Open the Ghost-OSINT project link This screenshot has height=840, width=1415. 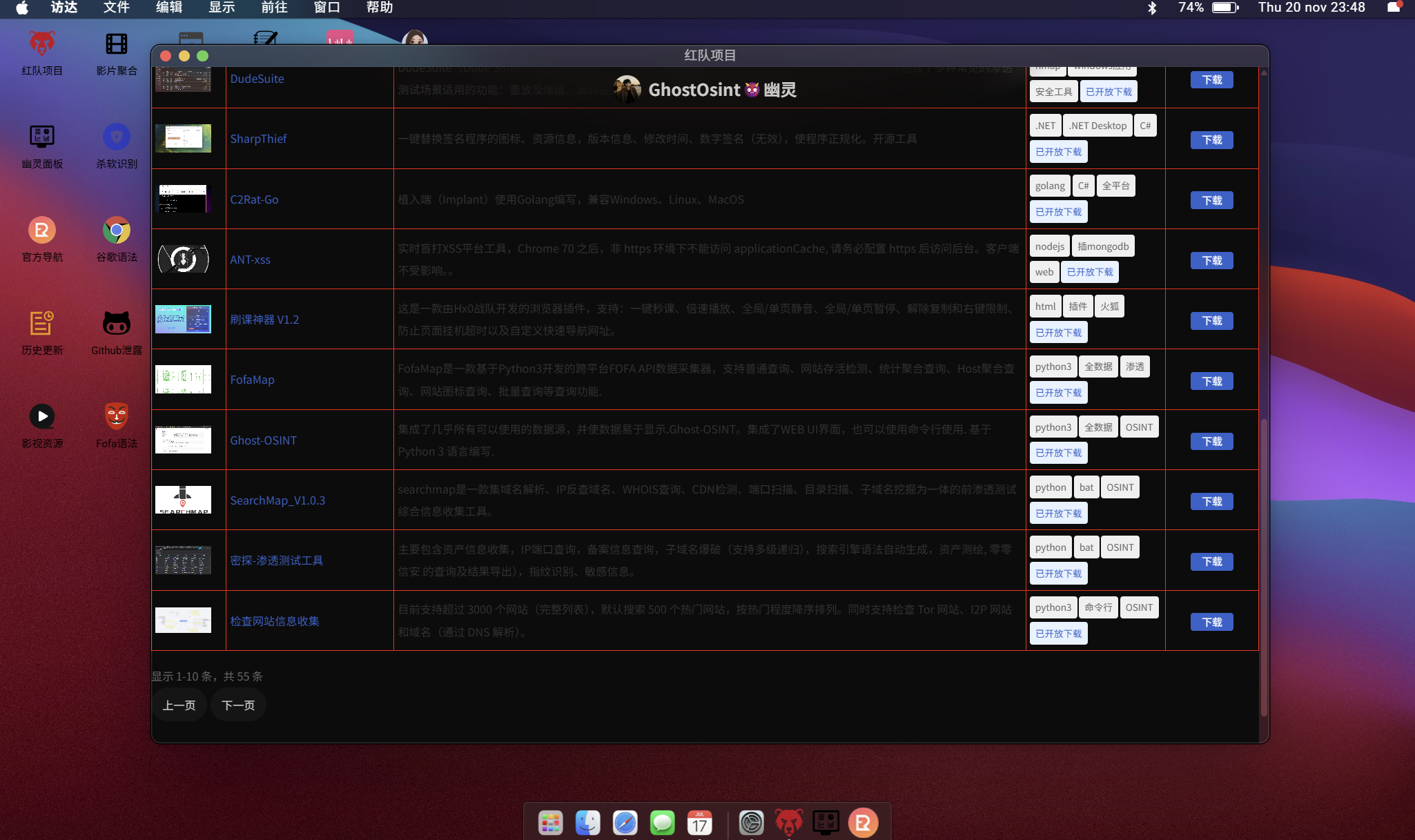click(263, 440)
